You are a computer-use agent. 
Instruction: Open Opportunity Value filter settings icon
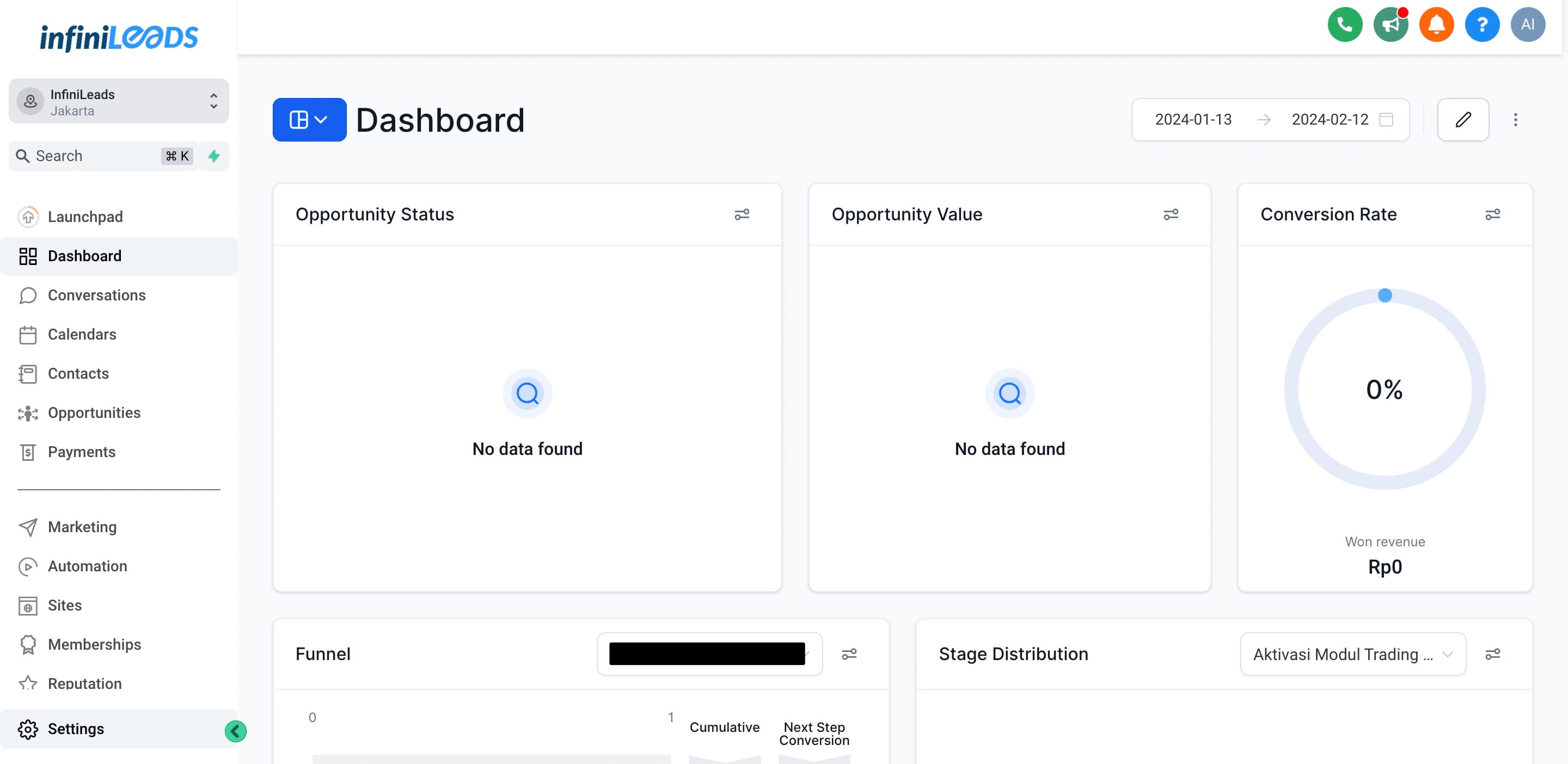[1171, 215]
